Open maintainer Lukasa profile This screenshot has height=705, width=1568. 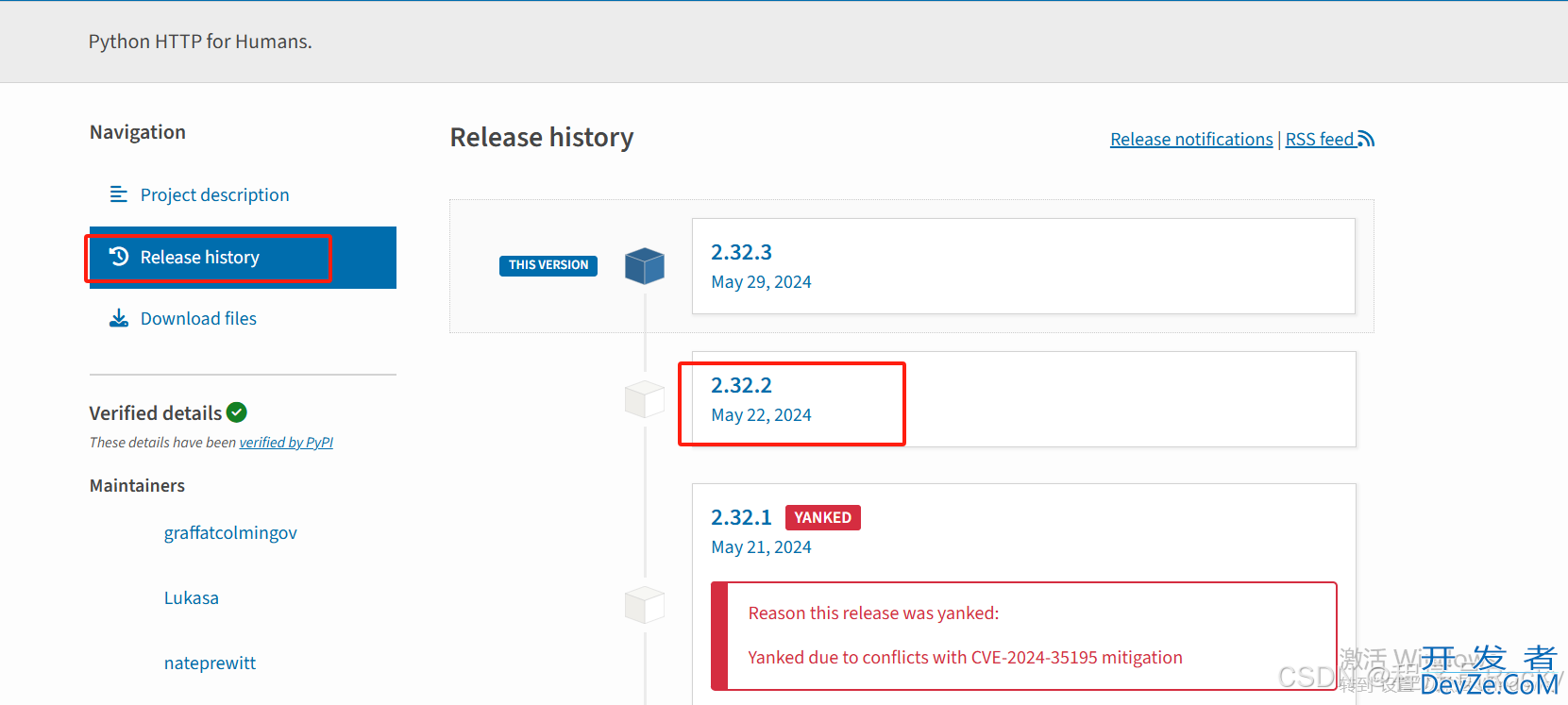click(192, 598)
